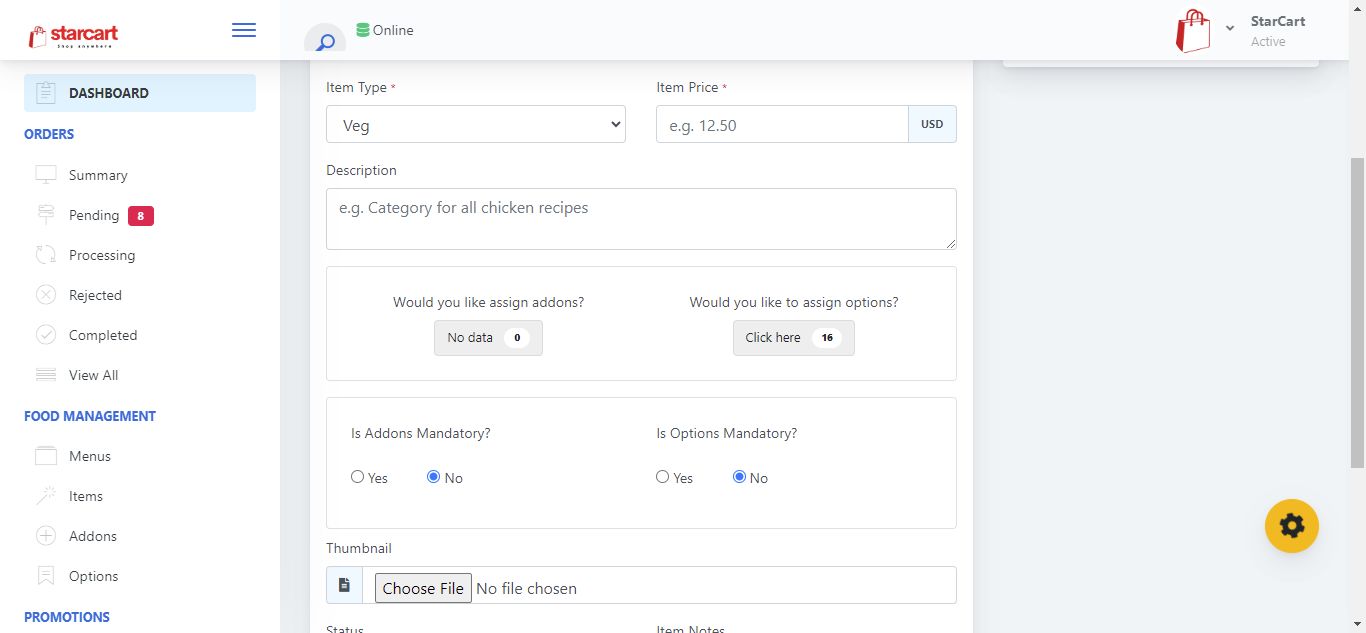Click the Item Price input field
Viewport: 1366px width, 633px height.
(x=782, y=125)
